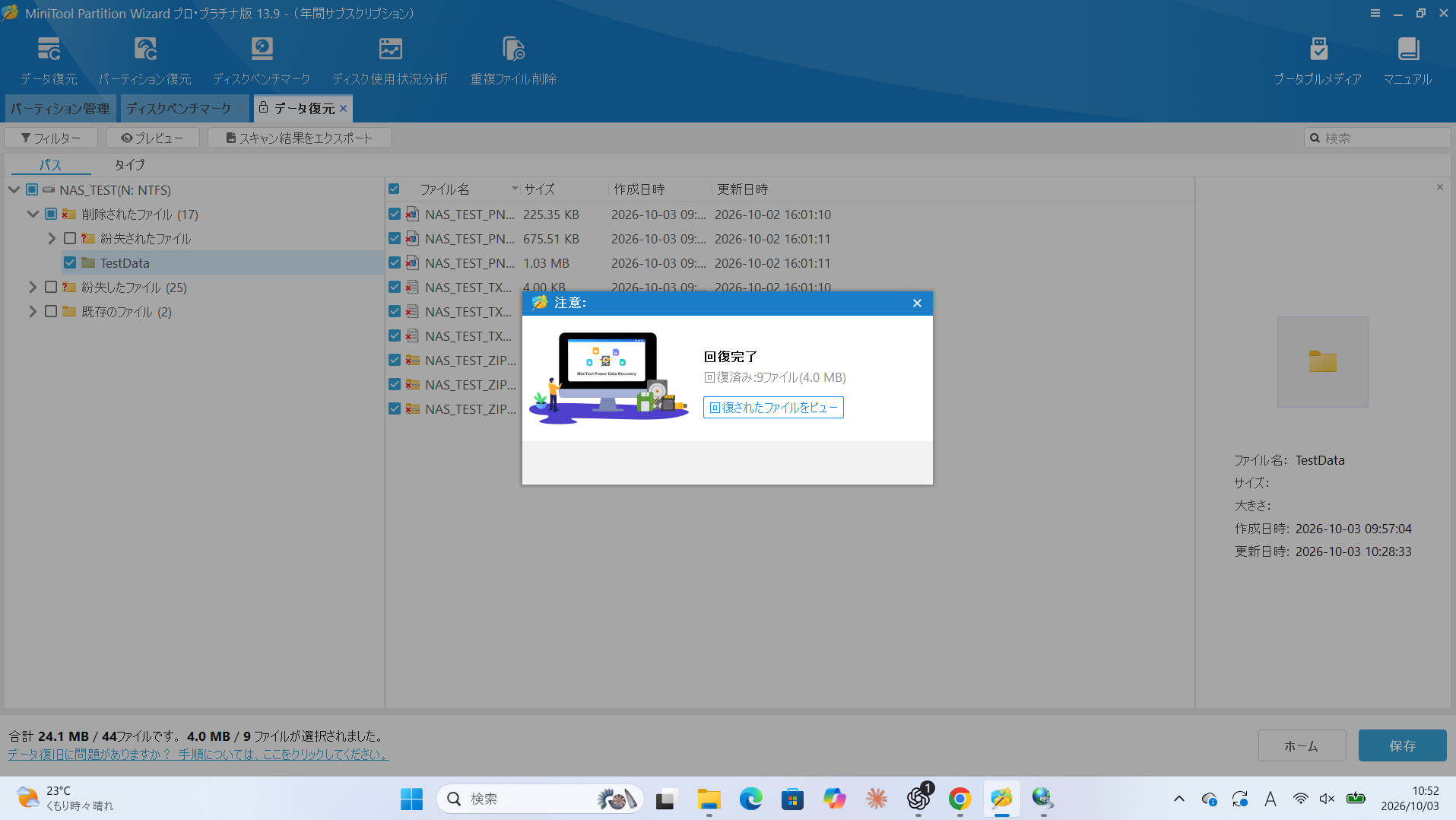Switch to the ディスクベンチマーク tab
Screen dimensions: 1456x820
click(179, 109)
